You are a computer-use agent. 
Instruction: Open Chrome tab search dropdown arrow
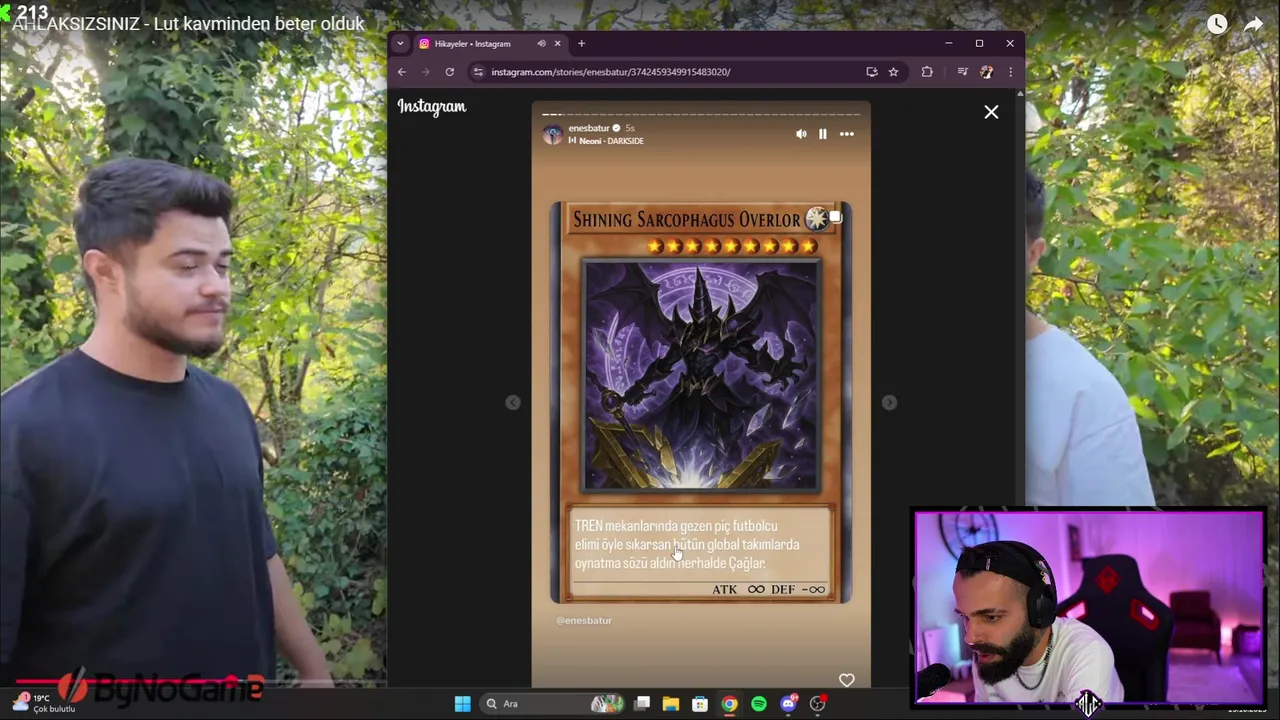click(x=400, y=43)
